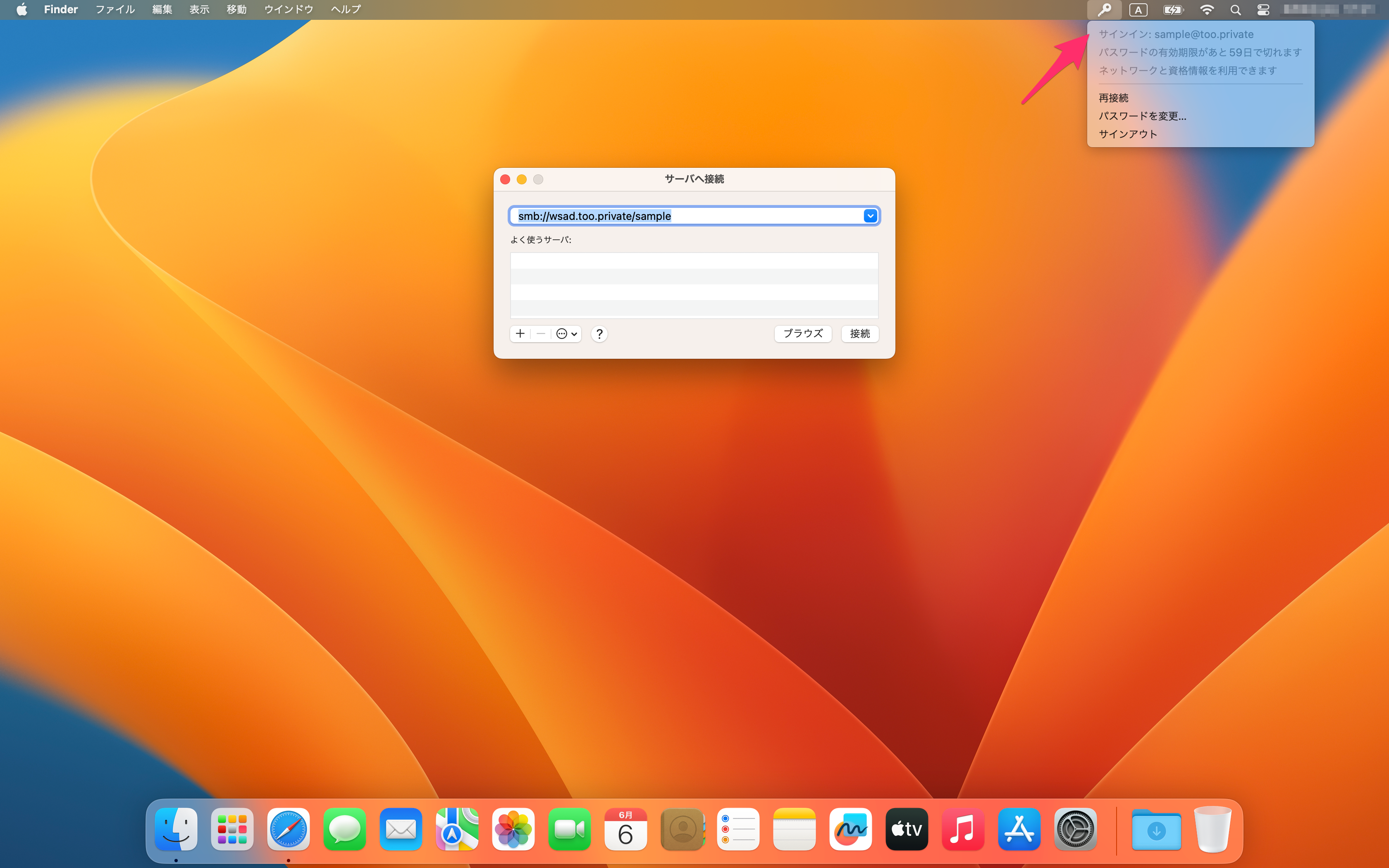Open Reminders from the Dock
This screenshot has width=1389, height=868.
(739, 829)
